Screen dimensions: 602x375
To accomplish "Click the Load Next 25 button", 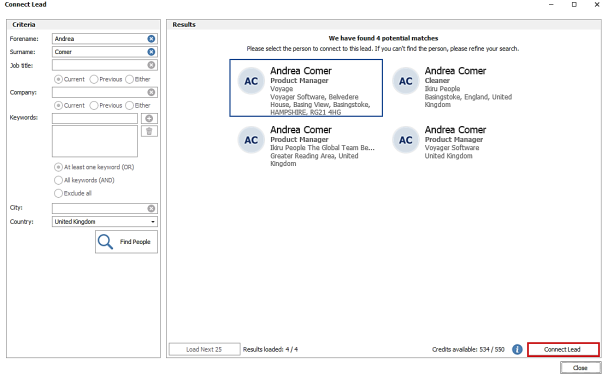I will coord(205,350).
